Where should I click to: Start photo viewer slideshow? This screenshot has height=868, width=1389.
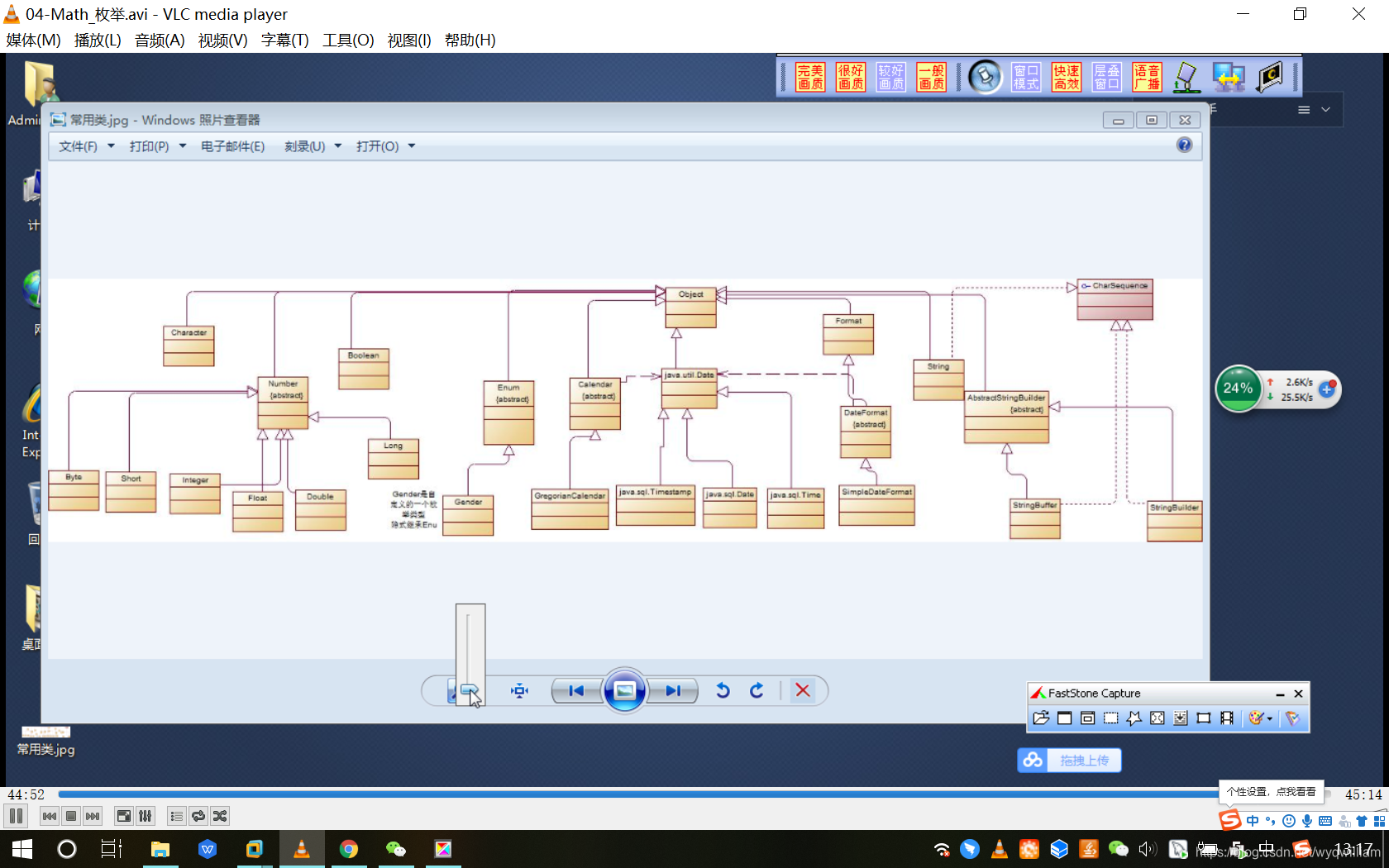click(x=625, y=690)
